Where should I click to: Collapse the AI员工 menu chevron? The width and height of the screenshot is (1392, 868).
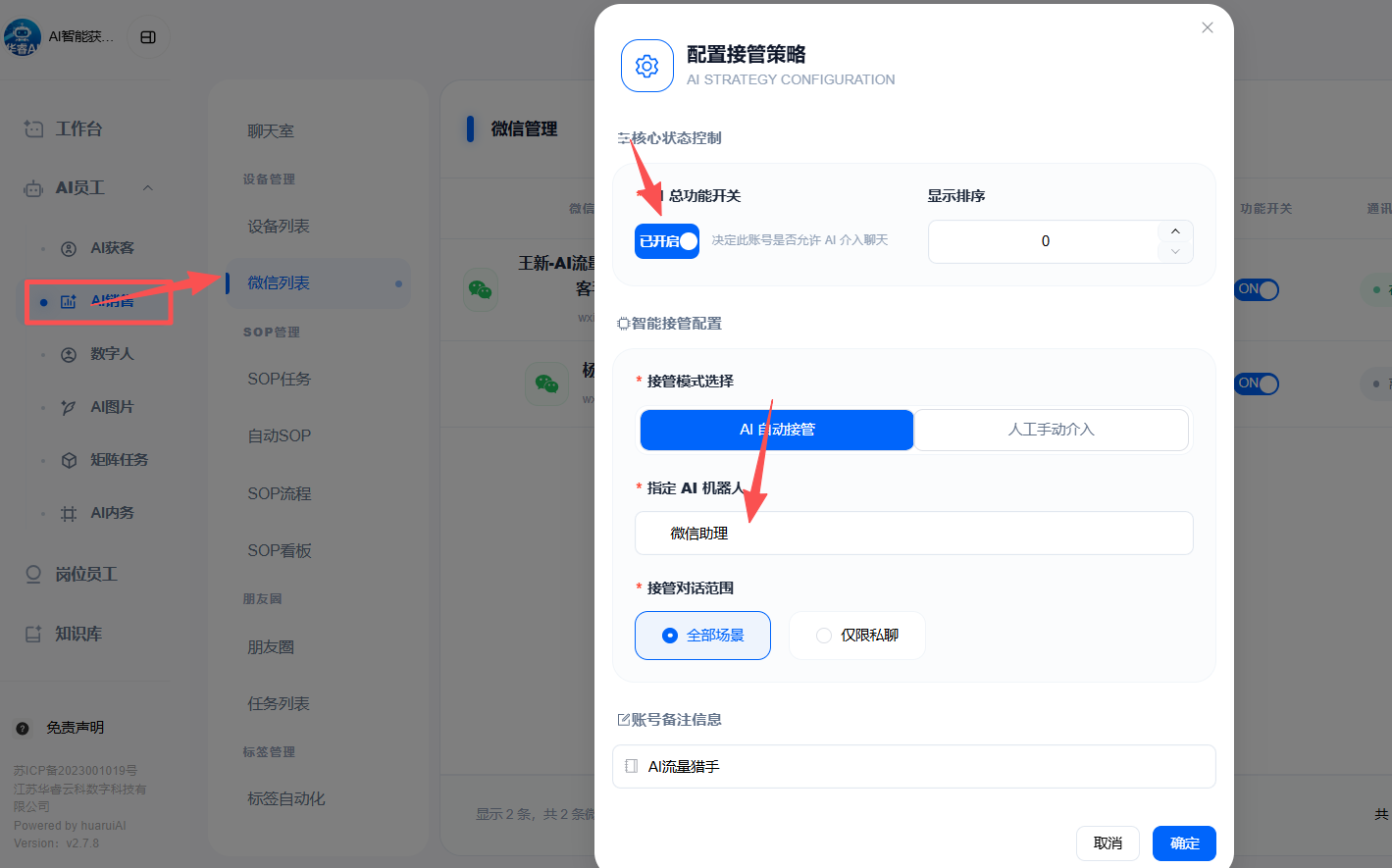(148, 187)
